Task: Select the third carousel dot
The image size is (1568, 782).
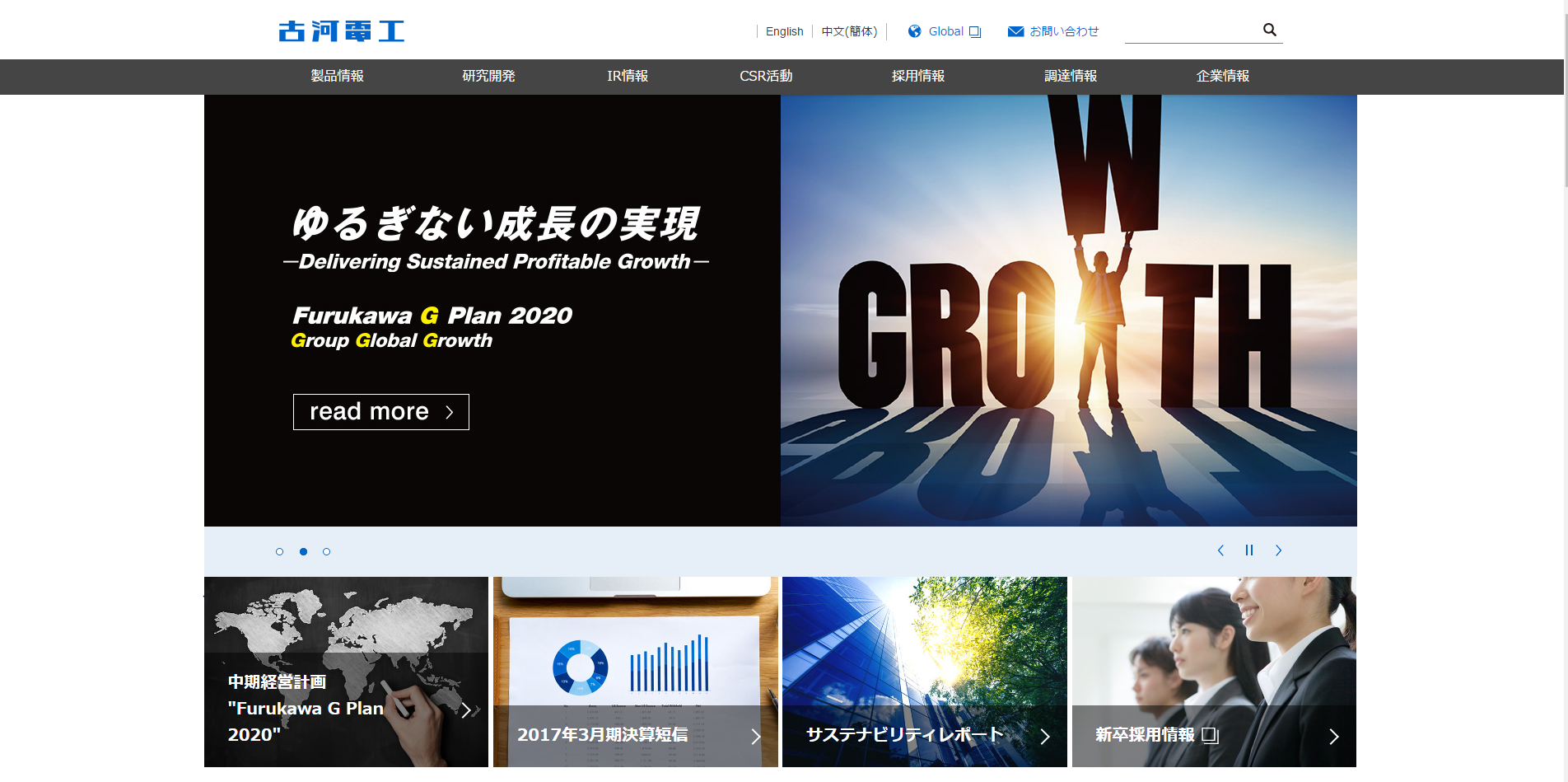Action: [x=327, y=551]
